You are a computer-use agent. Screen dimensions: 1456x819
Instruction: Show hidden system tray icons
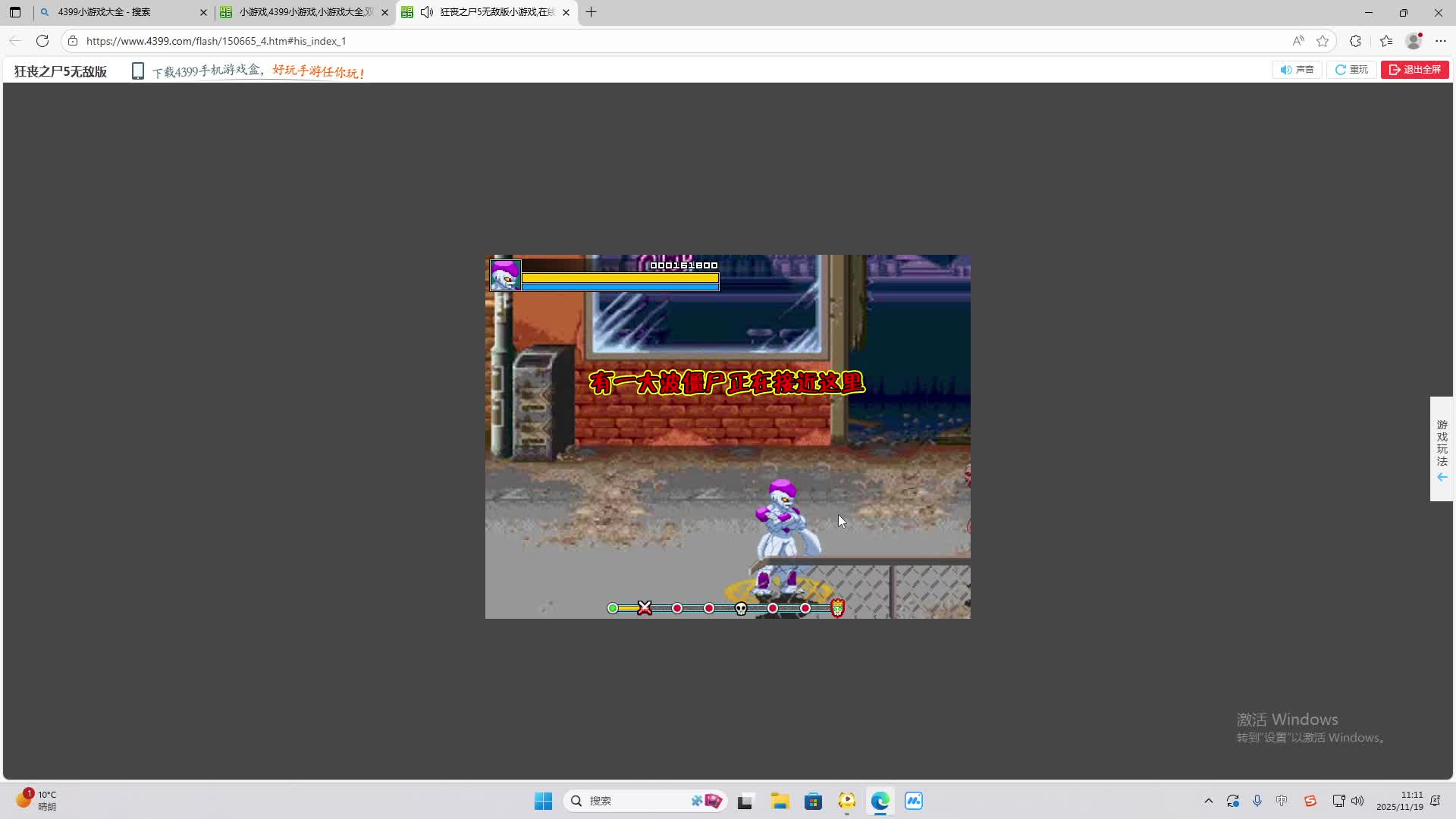pyautogui.click(x=1208, y=801)
